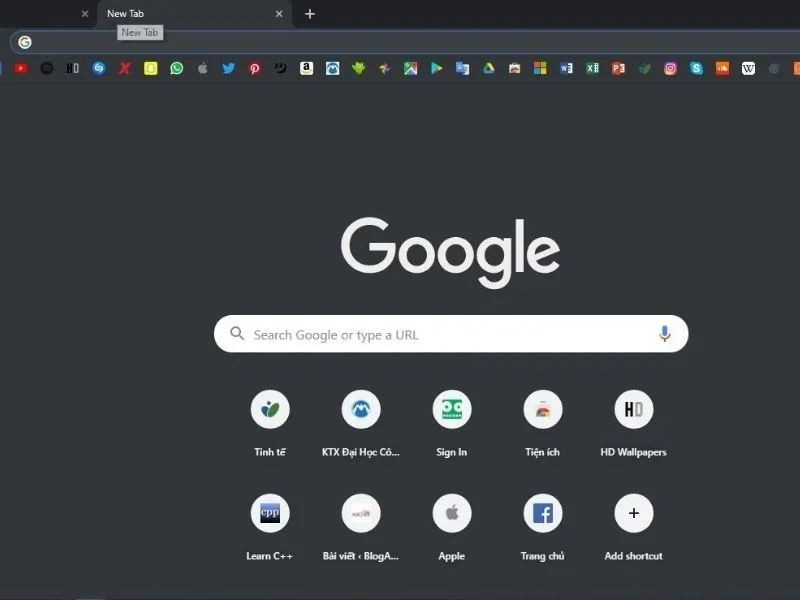Open the Google Maps bookmark
800x600 pixels.
[410, 68]
